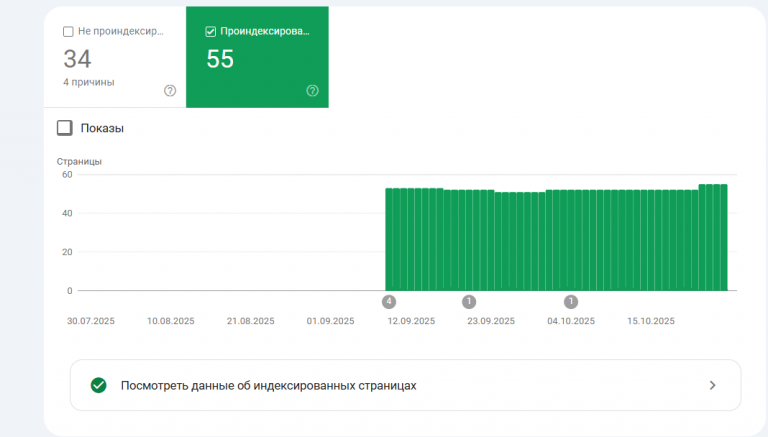Click the first green bar in chart

tap(389, 240)
